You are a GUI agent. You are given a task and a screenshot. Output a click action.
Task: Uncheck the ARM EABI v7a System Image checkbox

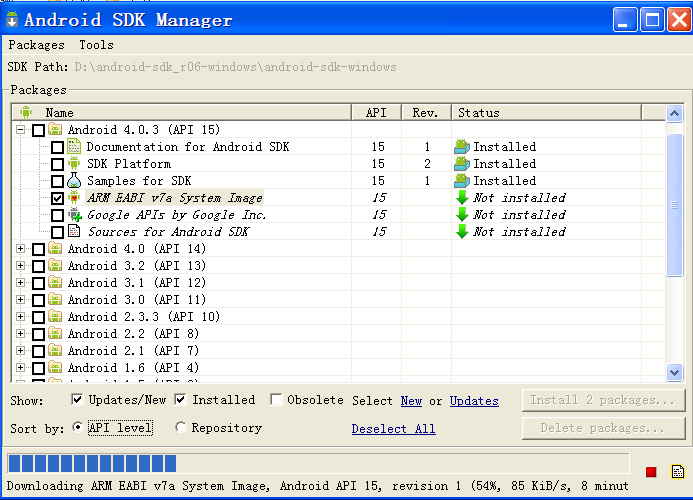[x=57, y=198]
